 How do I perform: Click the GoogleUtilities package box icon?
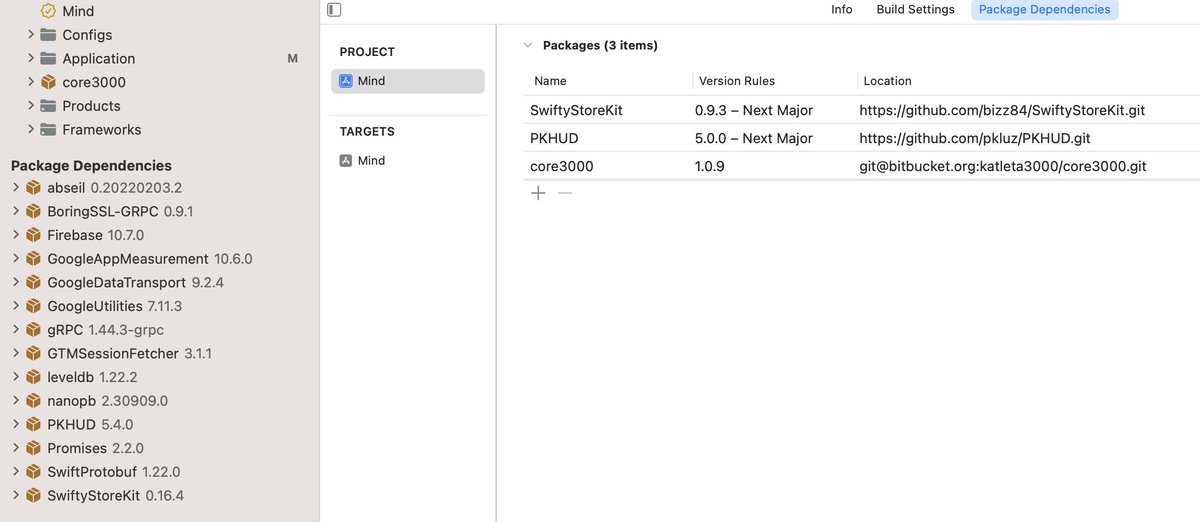tap(33, 306)
